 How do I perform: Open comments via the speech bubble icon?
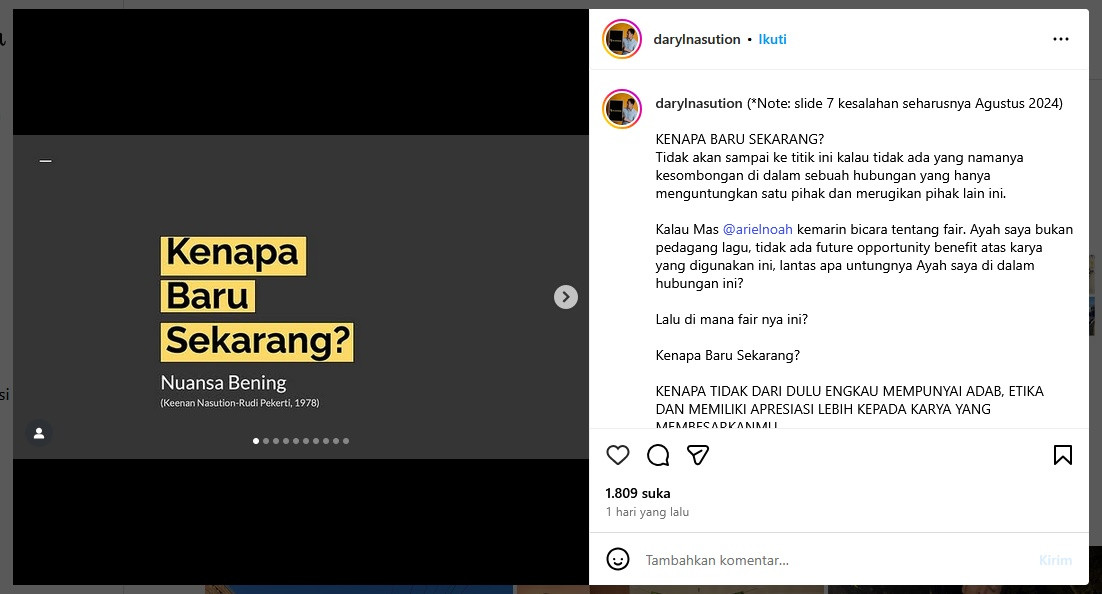[x=658, y=456]
